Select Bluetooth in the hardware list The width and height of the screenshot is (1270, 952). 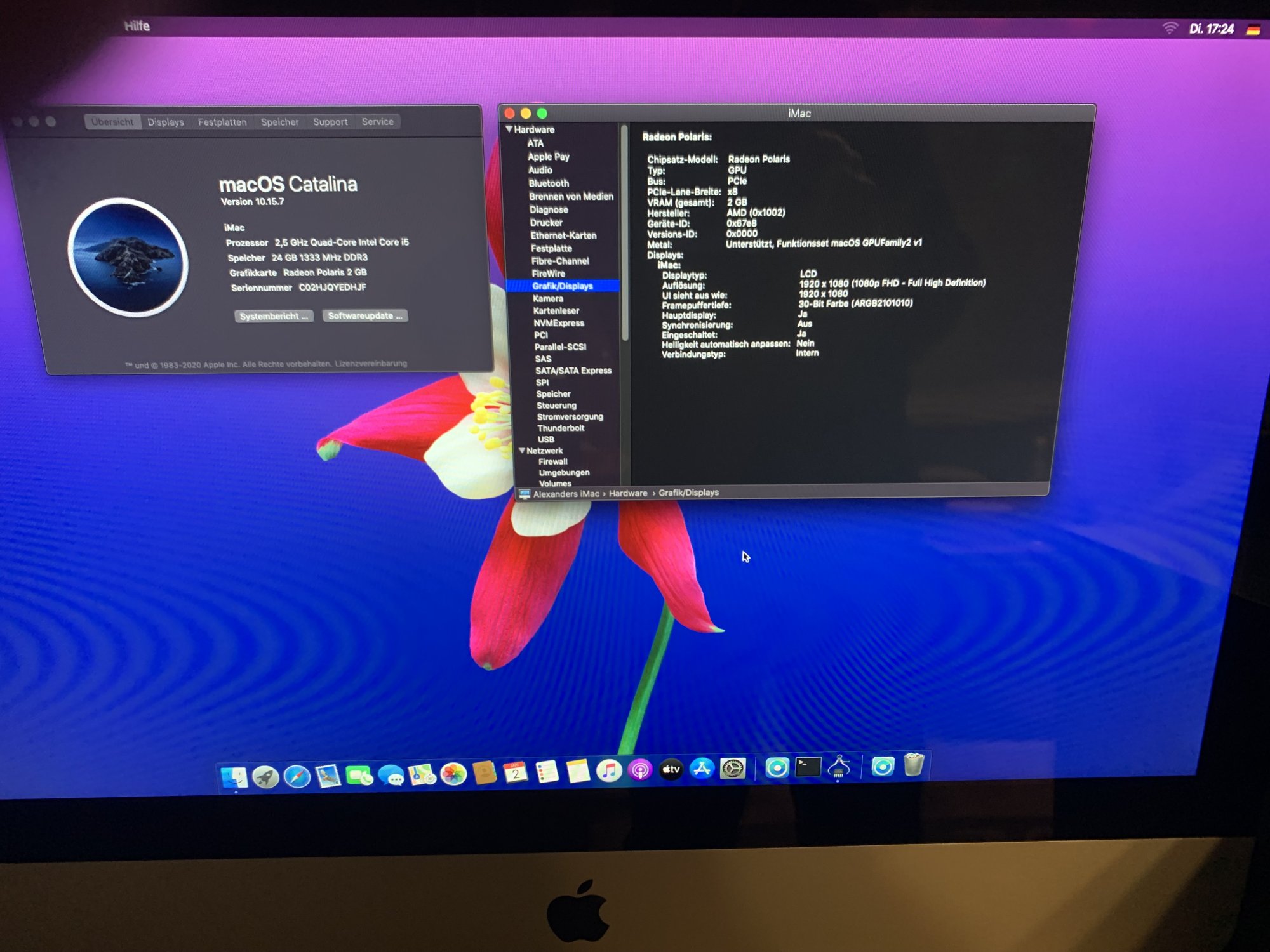click(549, 183)
